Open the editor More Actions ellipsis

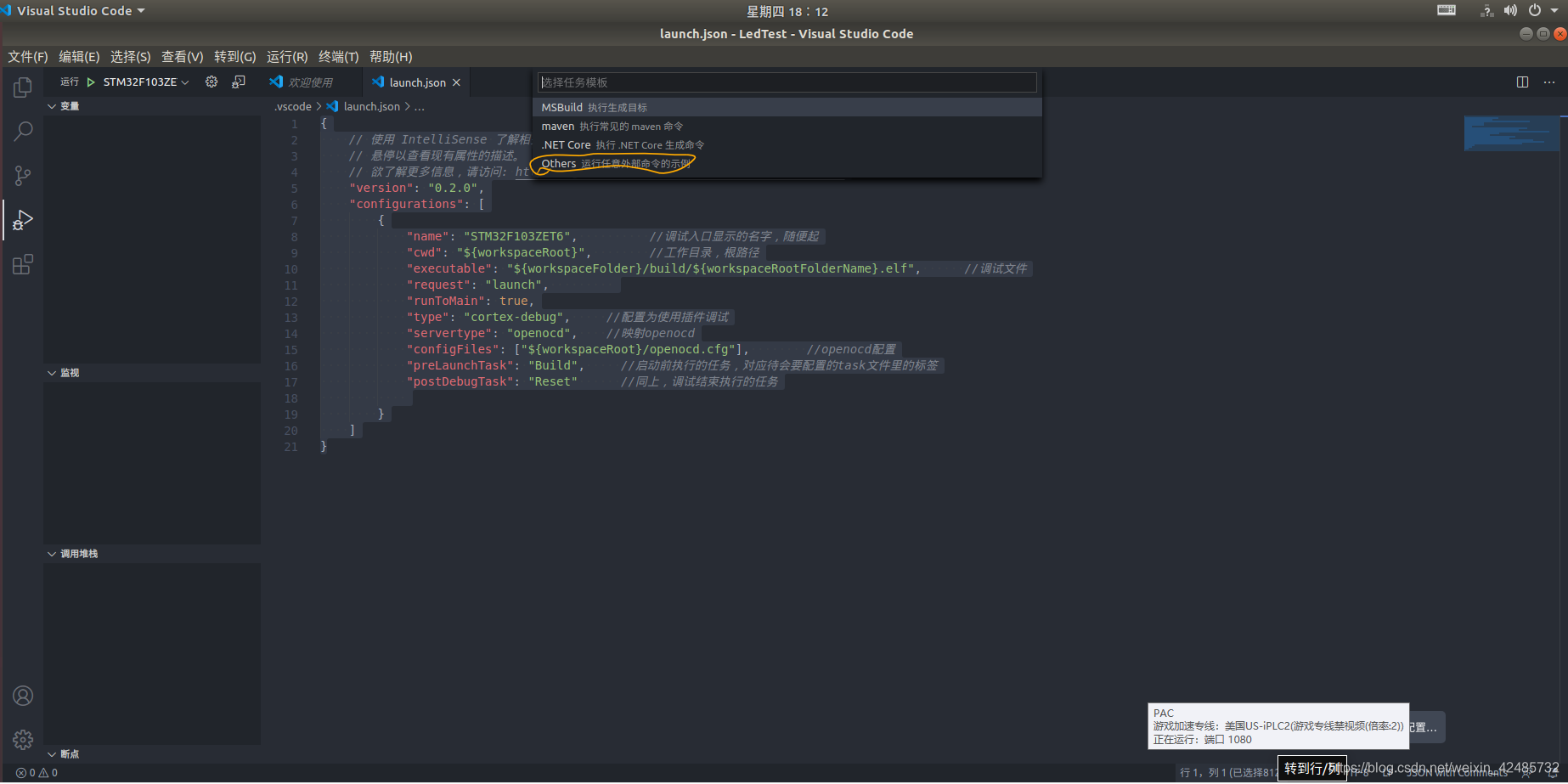coord(1549,82)
